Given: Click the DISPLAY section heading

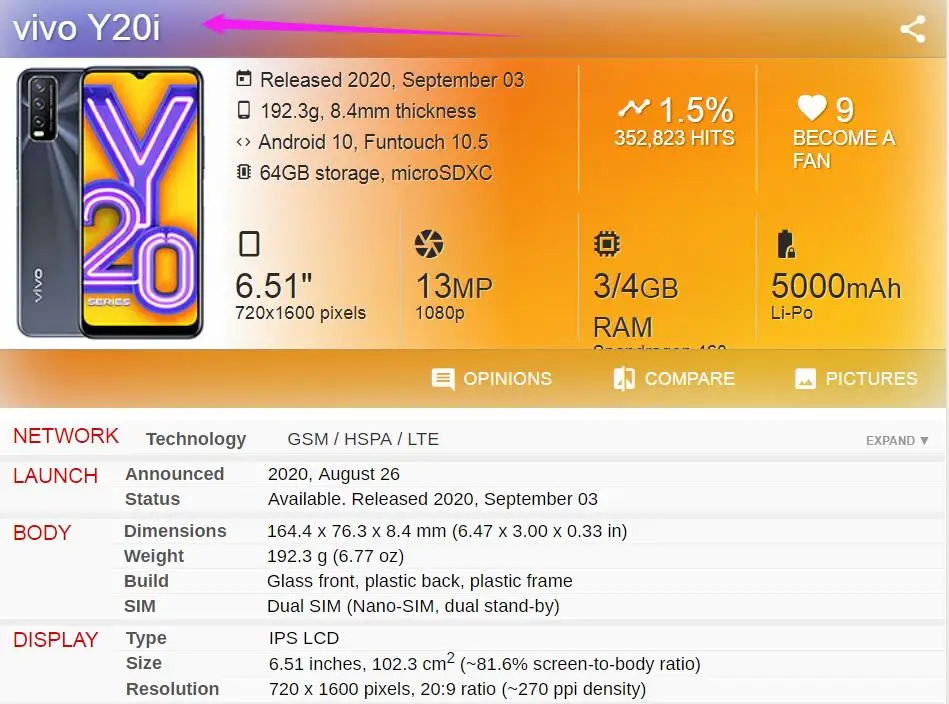Looking at the screenshot, I should tap(56, 640).
